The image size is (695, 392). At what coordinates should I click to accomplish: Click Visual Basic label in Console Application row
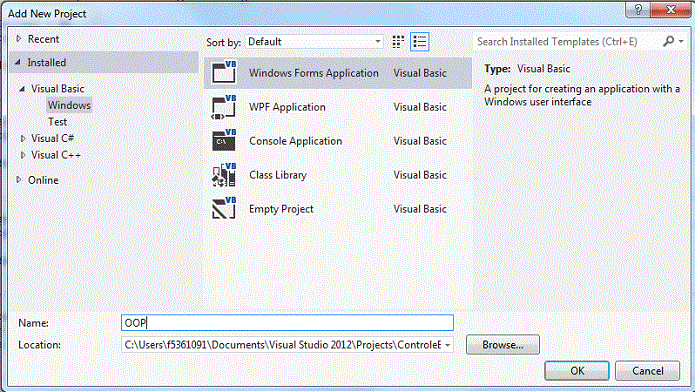pyautogui.click(x=420, y=141)
